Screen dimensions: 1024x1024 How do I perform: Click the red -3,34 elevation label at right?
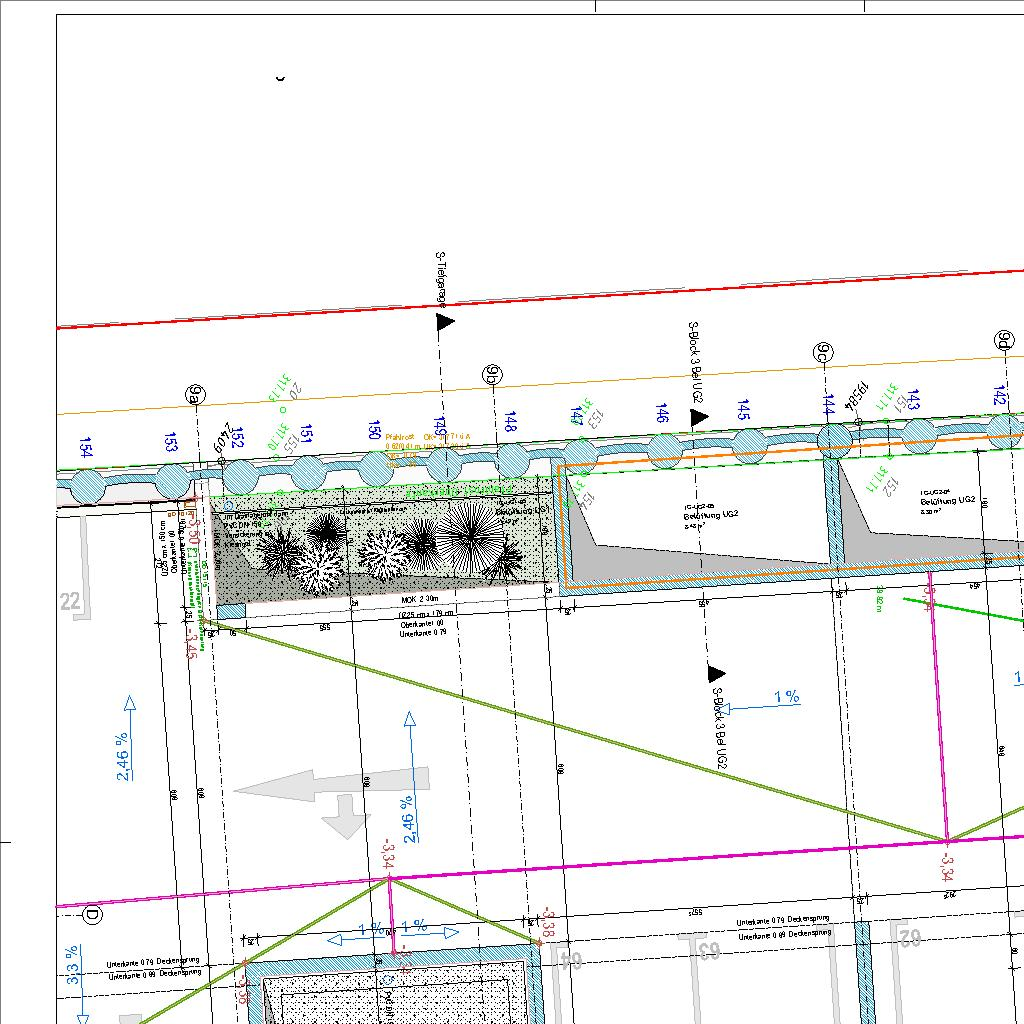point(946,867)
